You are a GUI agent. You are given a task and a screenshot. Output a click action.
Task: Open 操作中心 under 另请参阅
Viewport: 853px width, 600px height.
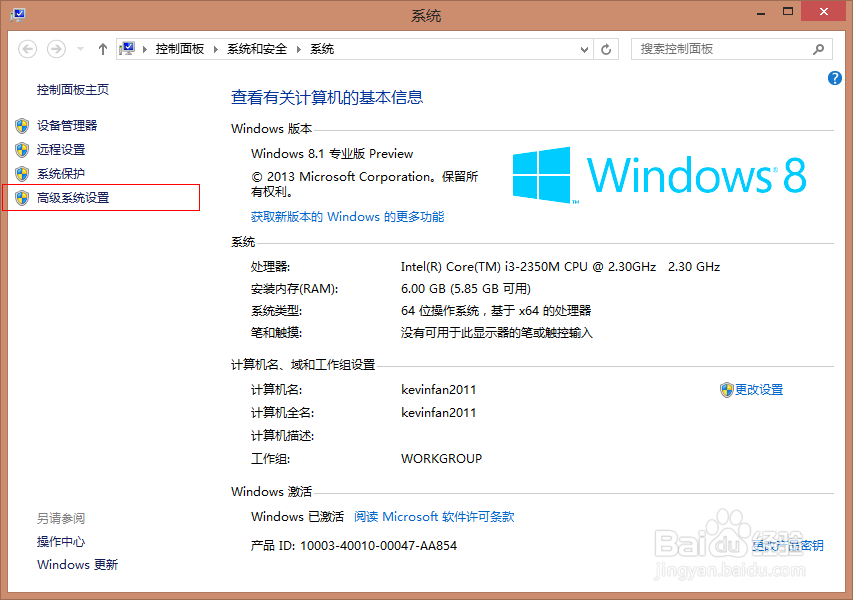(61, 541)
